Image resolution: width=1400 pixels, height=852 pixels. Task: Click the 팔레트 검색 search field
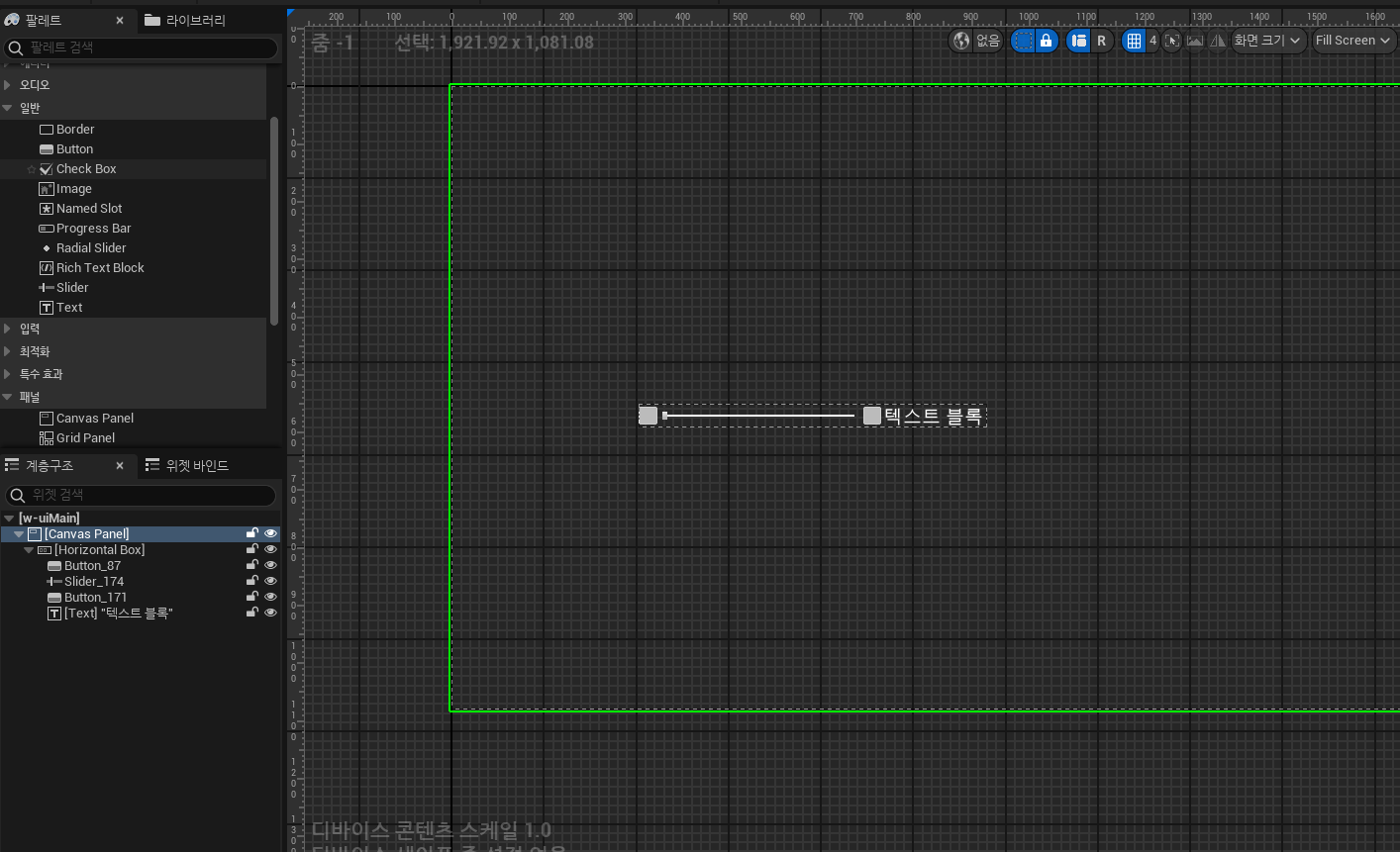142,47
